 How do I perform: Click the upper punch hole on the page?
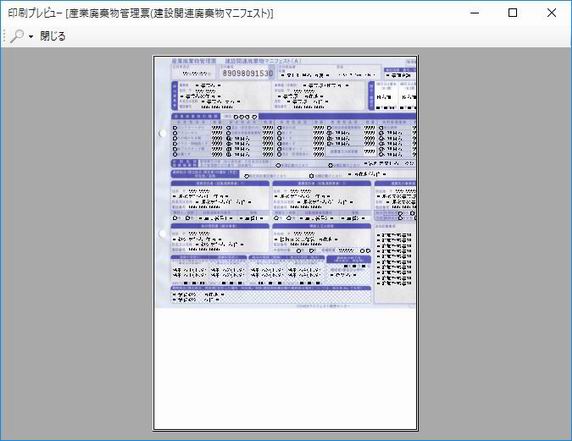(x=162, y=134)
